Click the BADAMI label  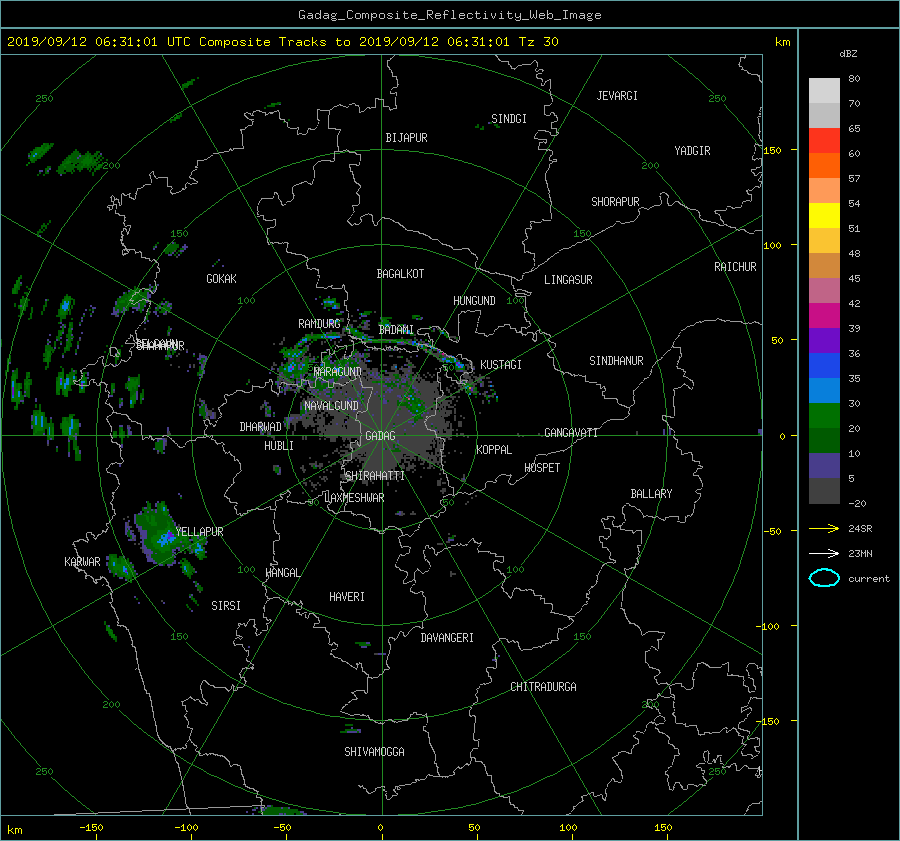pos(396,330)
